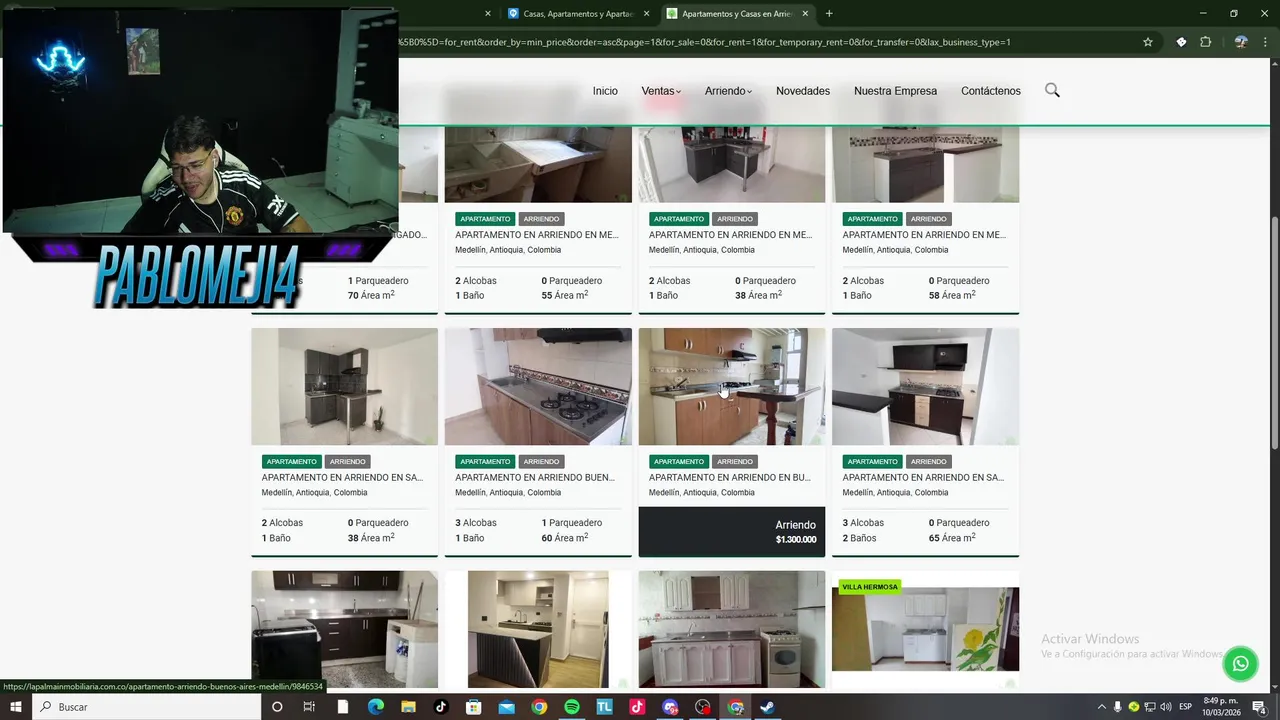The image size is (1280, 720).
Task: Bookmark this page with the star icon
Action: coord(1148,42)
